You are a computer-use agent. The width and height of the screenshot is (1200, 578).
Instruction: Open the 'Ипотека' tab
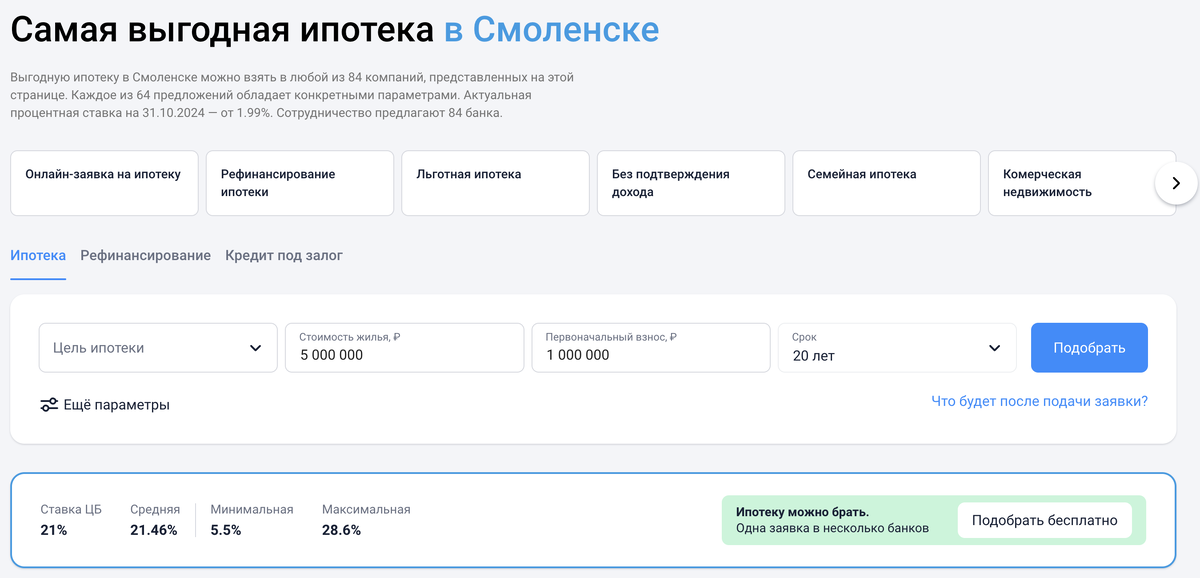click(37, 255)
